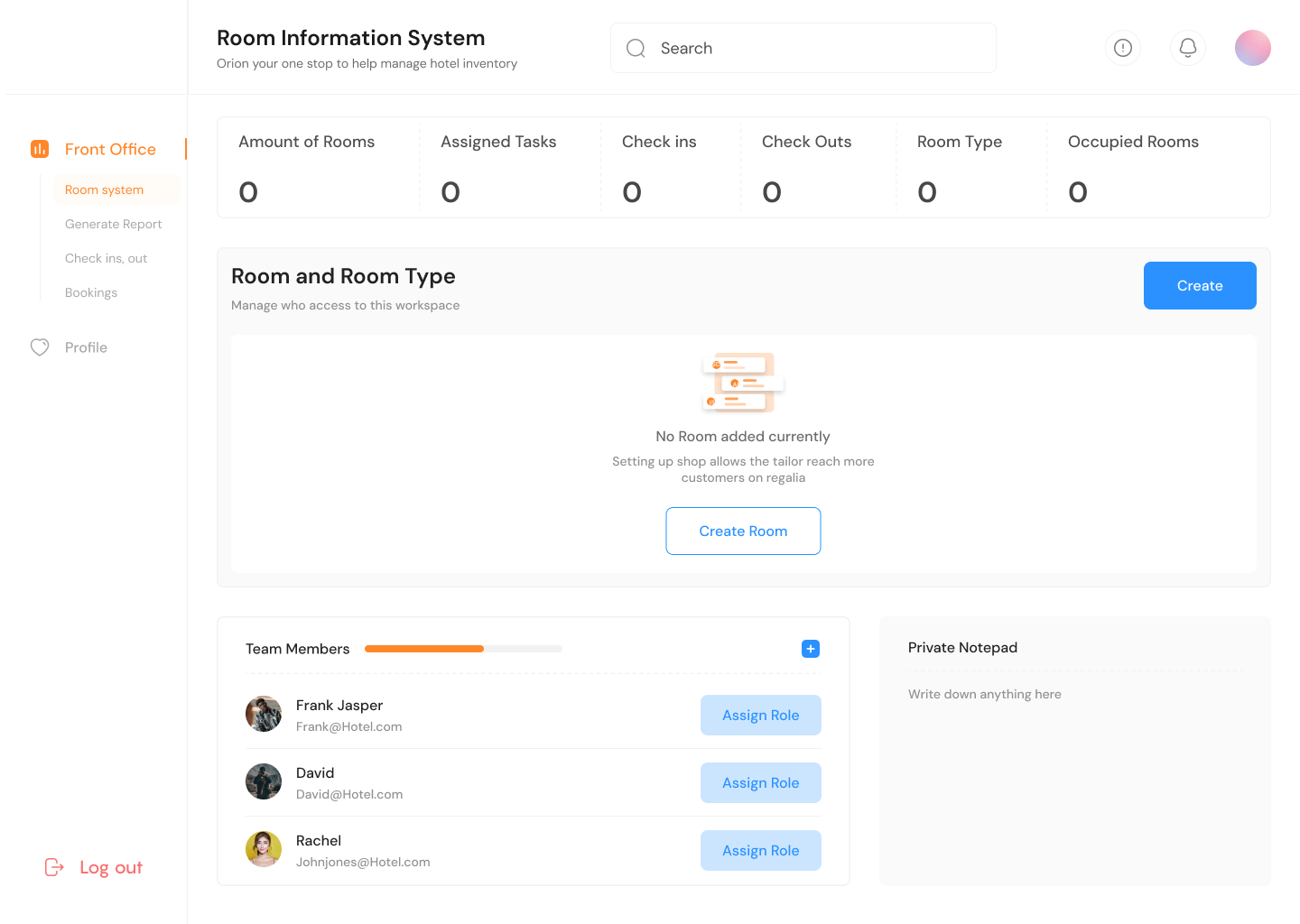
Task: Open the info alert icon in header
Action: [x=1123, y=48]
